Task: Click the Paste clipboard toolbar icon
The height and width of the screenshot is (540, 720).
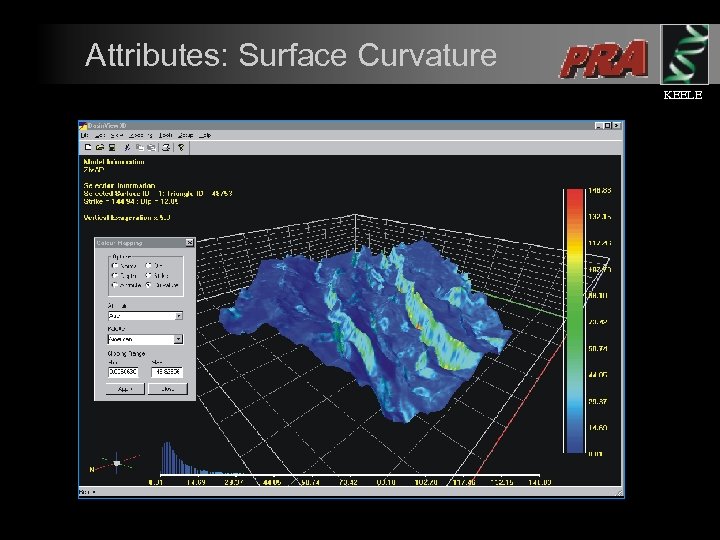Action: (x=151, y=147)
